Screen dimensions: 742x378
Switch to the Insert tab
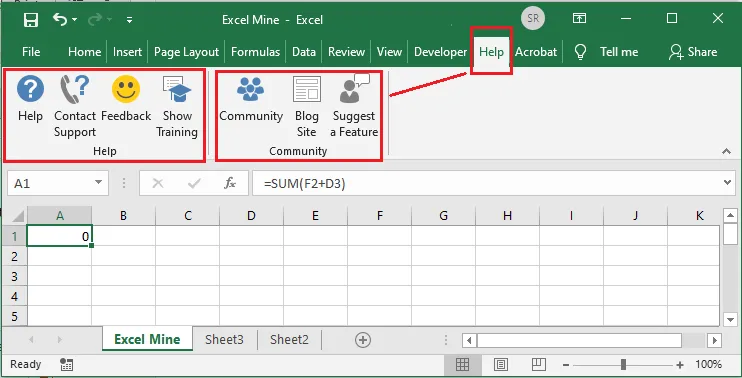(127, 52)
